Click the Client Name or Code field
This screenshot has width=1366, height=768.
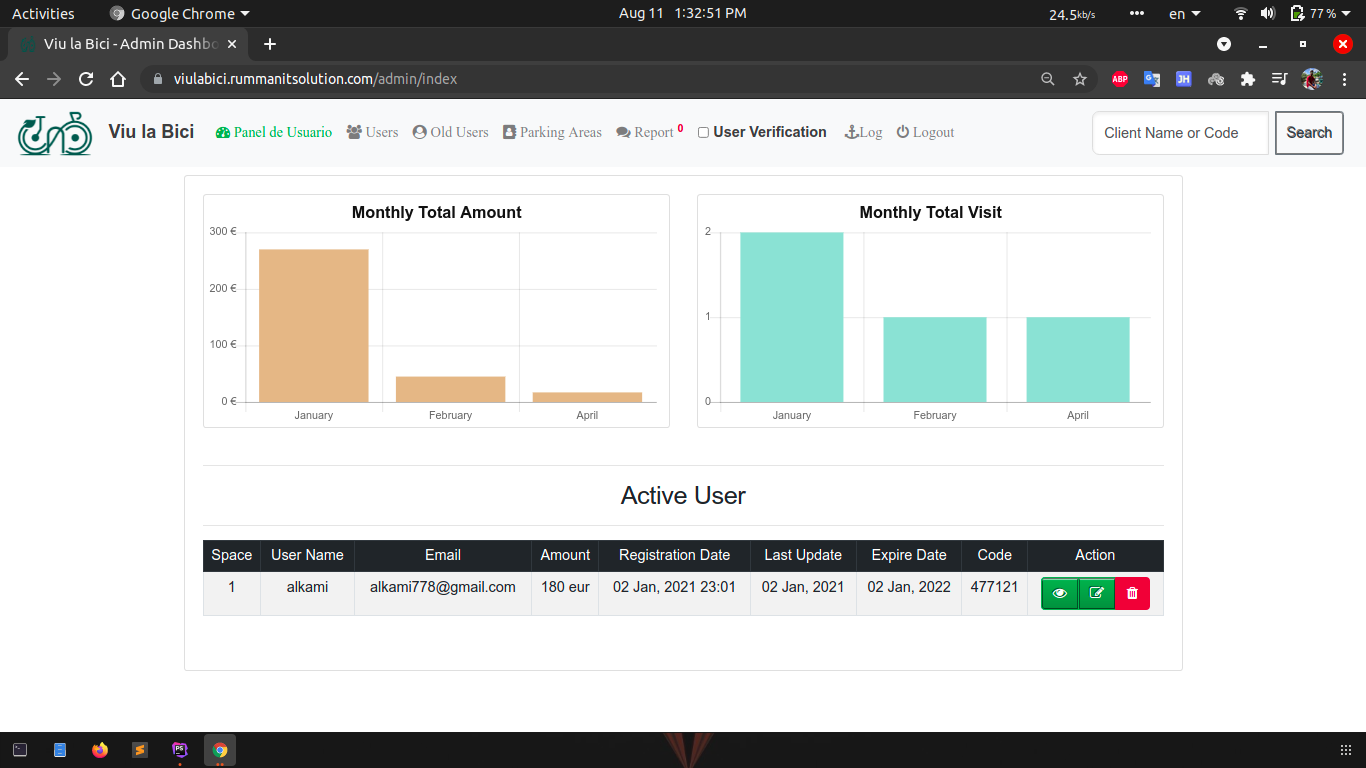1180,133
